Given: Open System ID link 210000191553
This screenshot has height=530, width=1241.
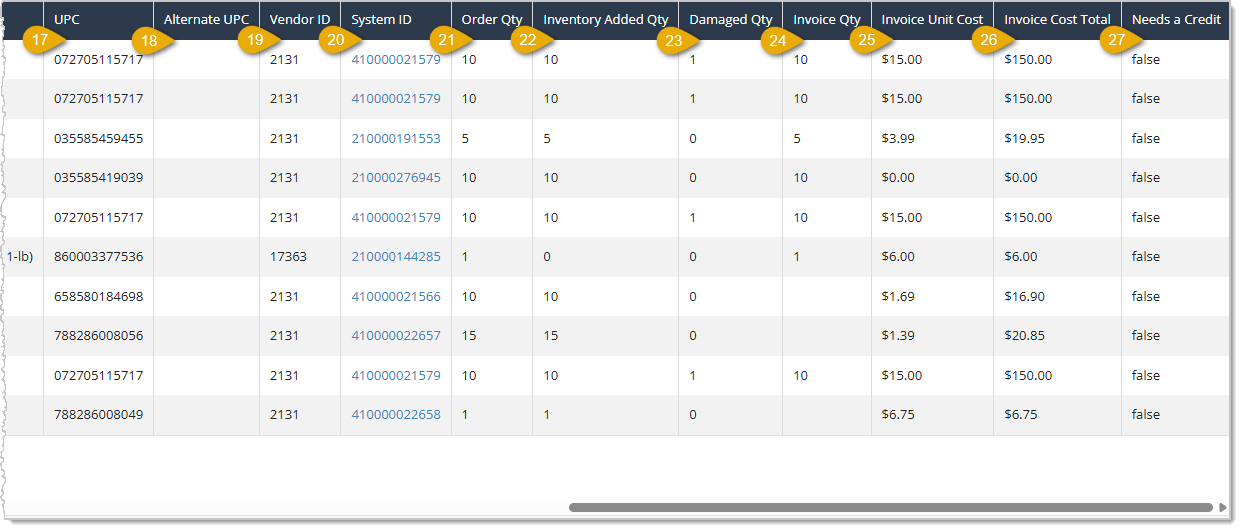Looking at the screenshot, I should tap(396, 139).
